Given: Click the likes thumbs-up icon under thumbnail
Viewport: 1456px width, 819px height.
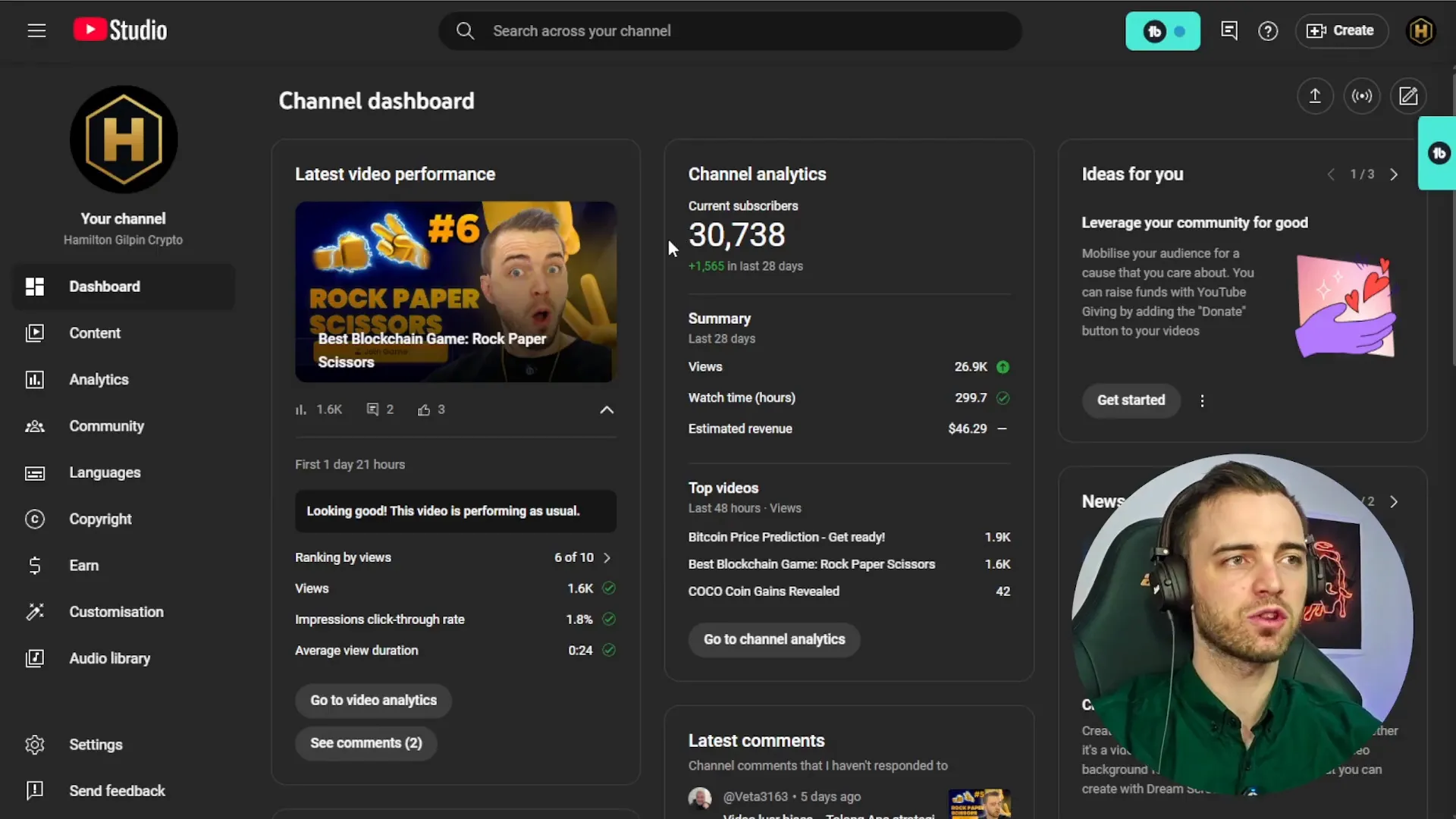Looking at the screenshot, I should 424,409.
